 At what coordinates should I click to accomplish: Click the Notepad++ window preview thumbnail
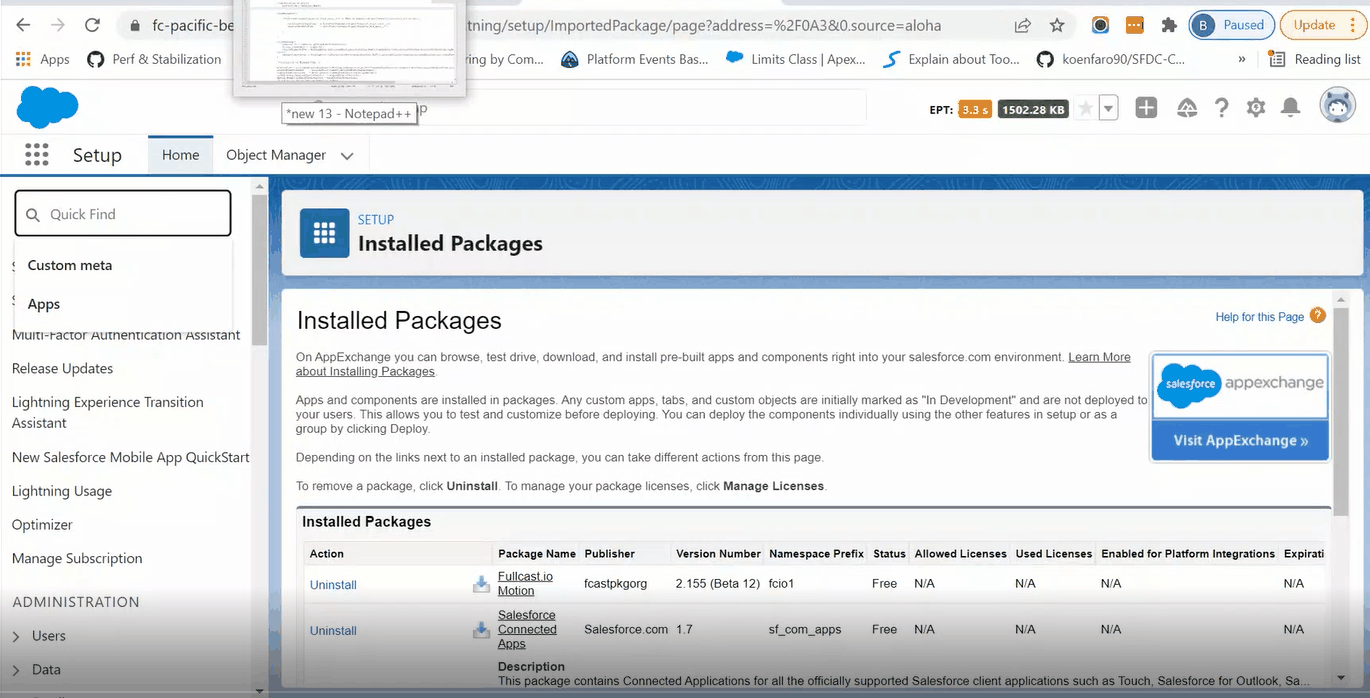coord(349,48)
